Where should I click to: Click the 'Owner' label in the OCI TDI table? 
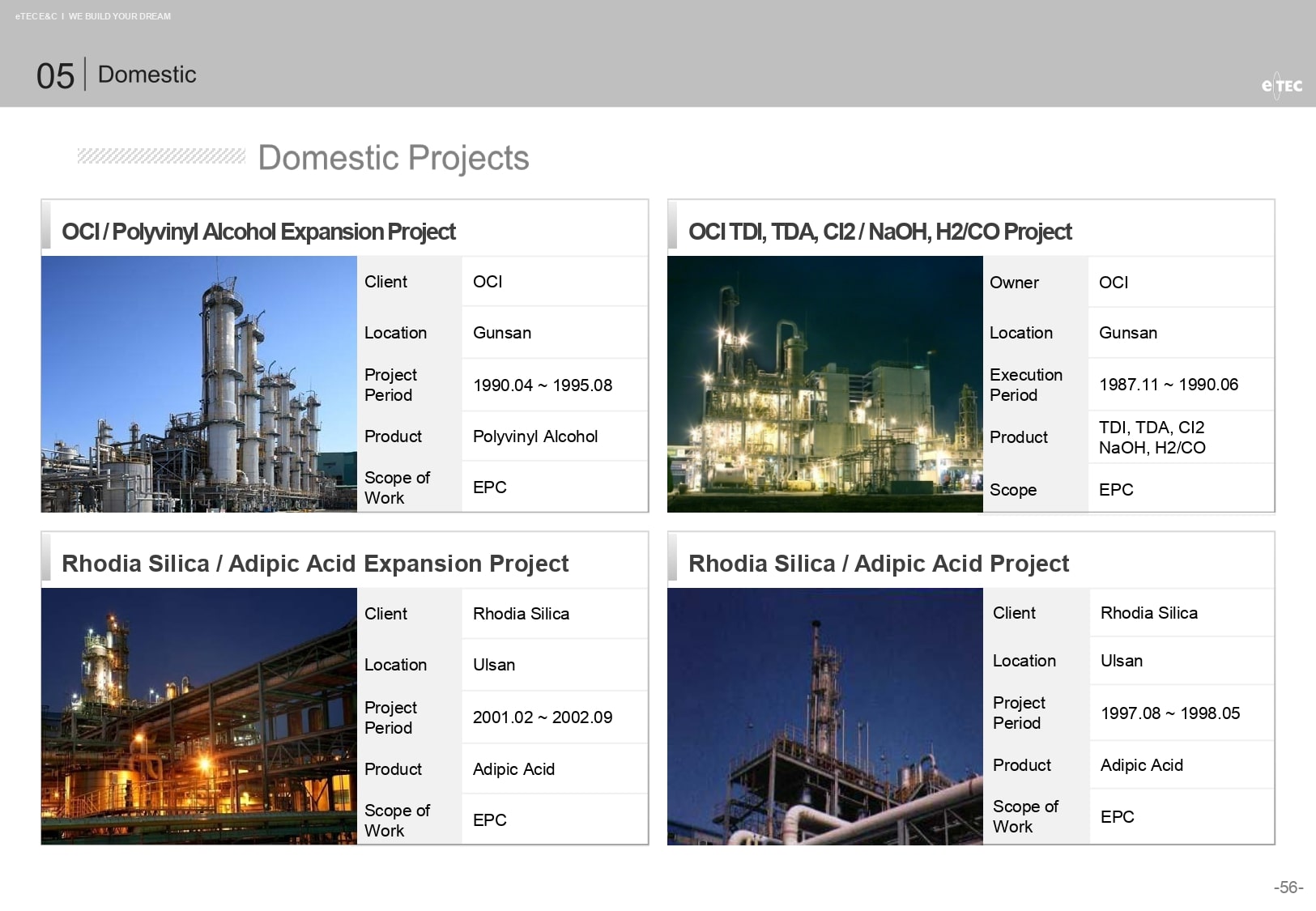pyautogui.click(x=1014, y=283)
